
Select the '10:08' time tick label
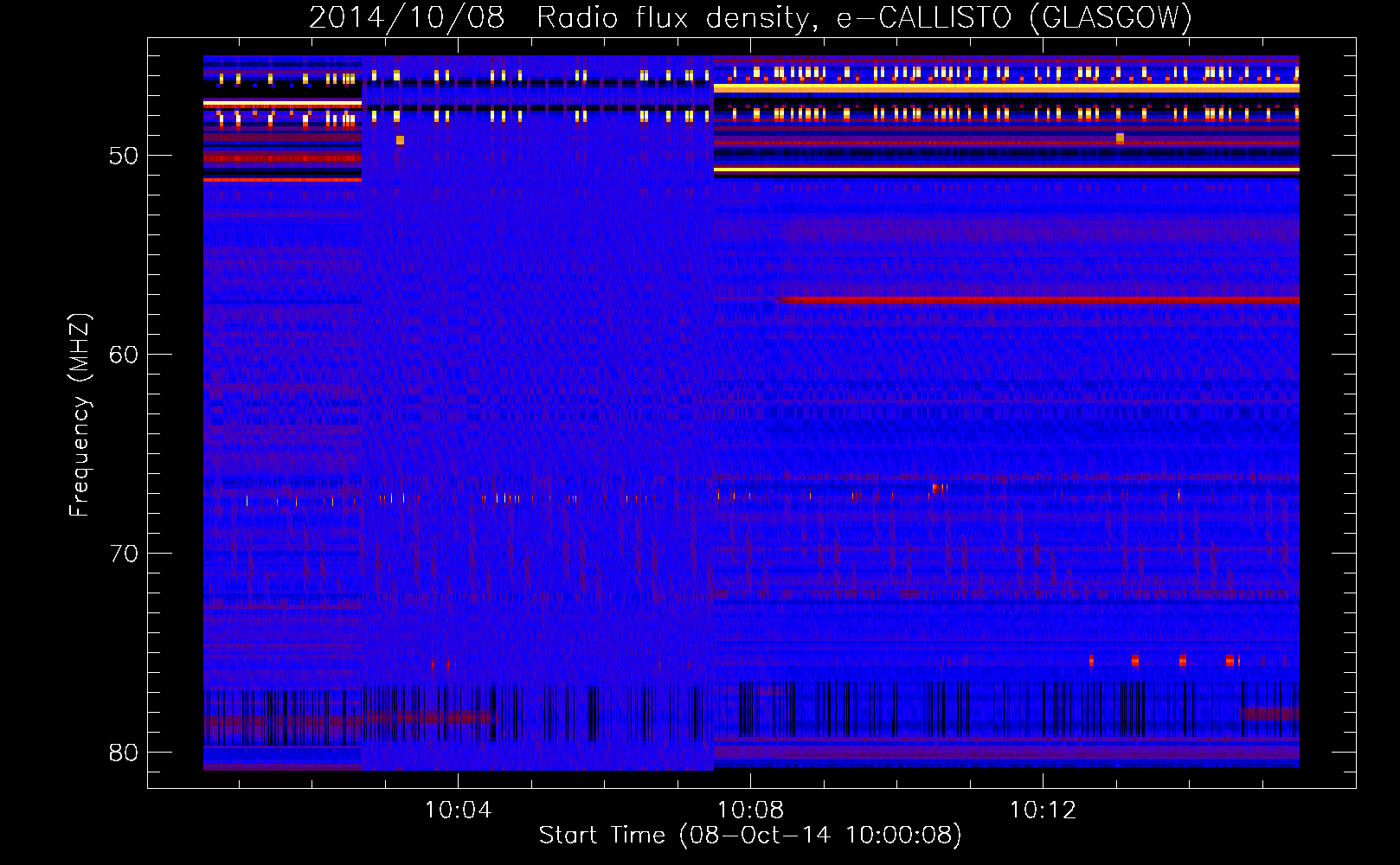tap(750, 811)
